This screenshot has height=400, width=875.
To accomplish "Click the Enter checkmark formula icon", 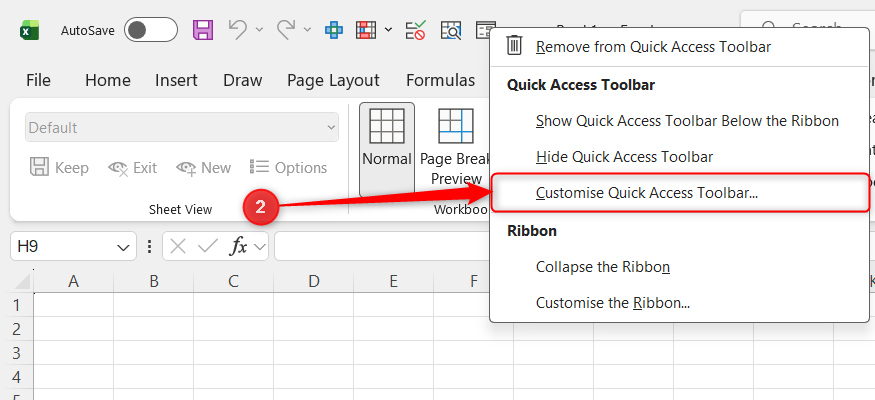I will (208, 246).
